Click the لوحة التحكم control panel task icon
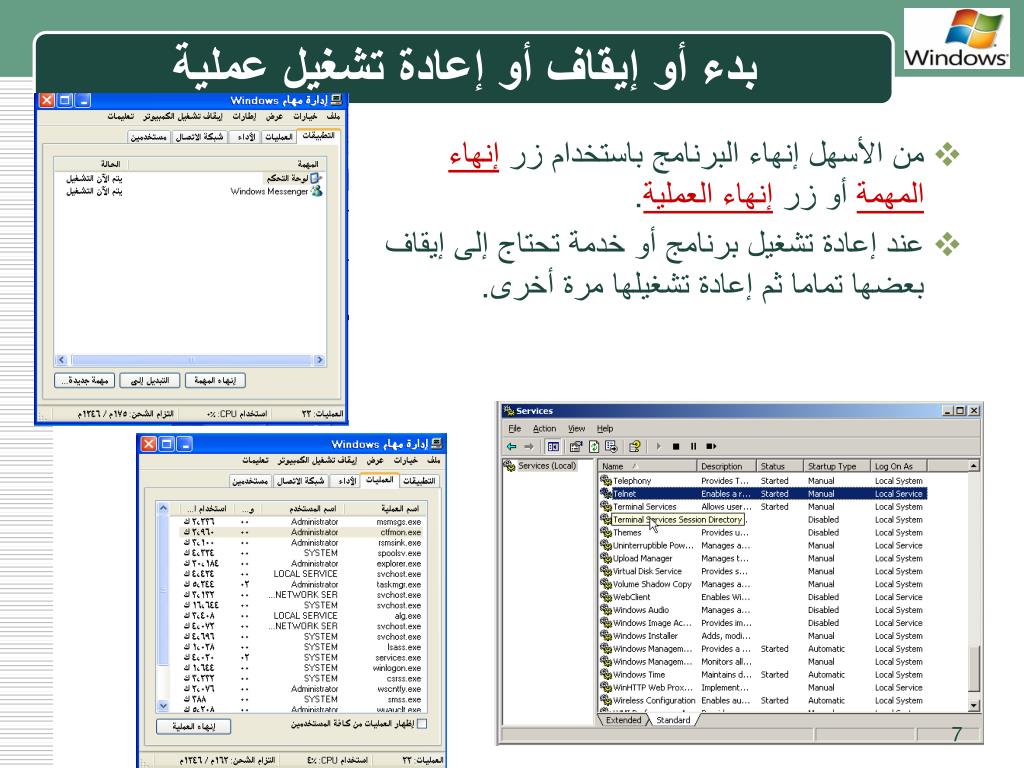 tap(317, 178)
